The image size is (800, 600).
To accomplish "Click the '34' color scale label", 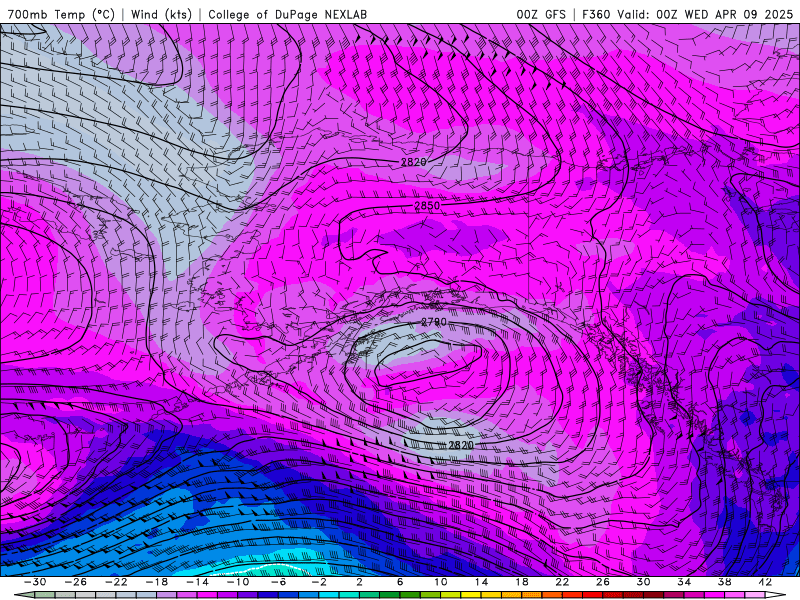I will 684,582.
